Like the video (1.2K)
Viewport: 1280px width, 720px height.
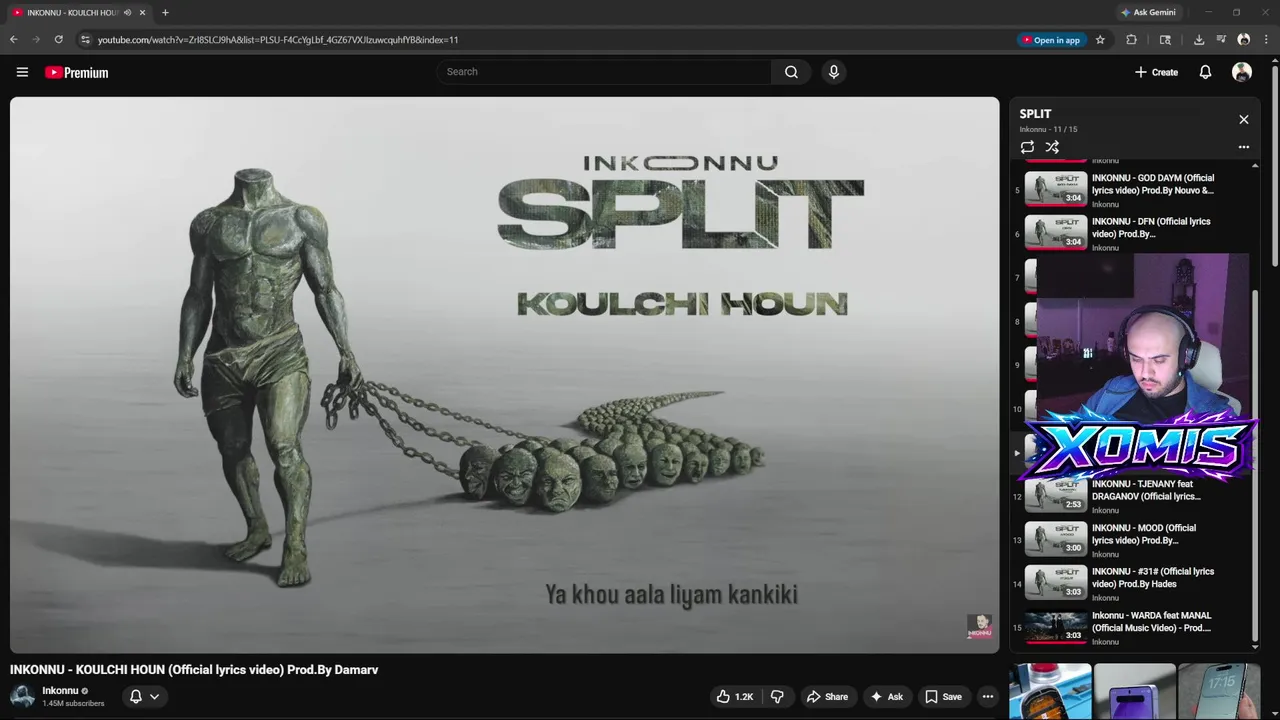click(x=735, y=697)
